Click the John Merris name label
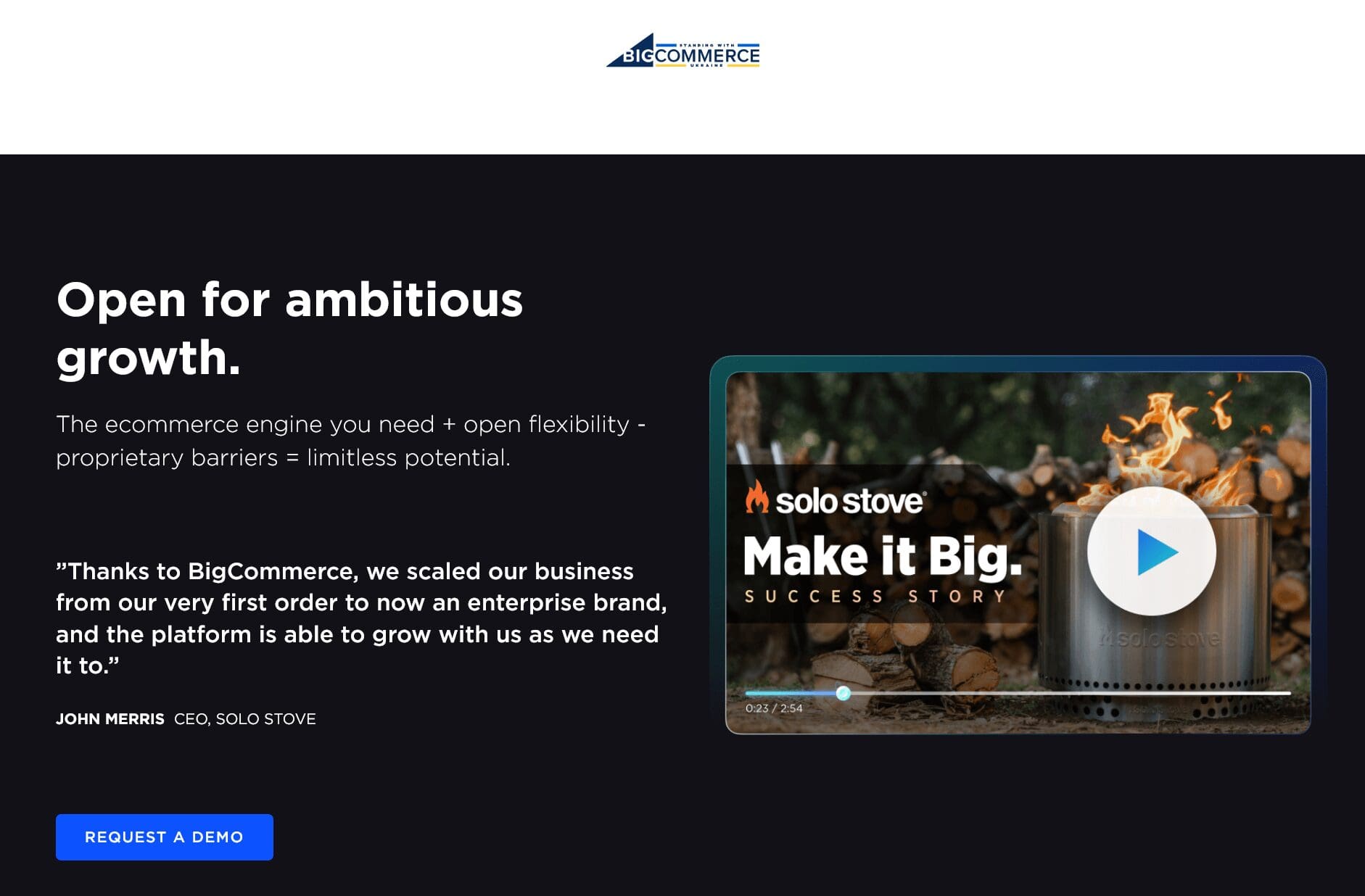The height and width of the screenshot is (896, 1365). pos(110,719)
